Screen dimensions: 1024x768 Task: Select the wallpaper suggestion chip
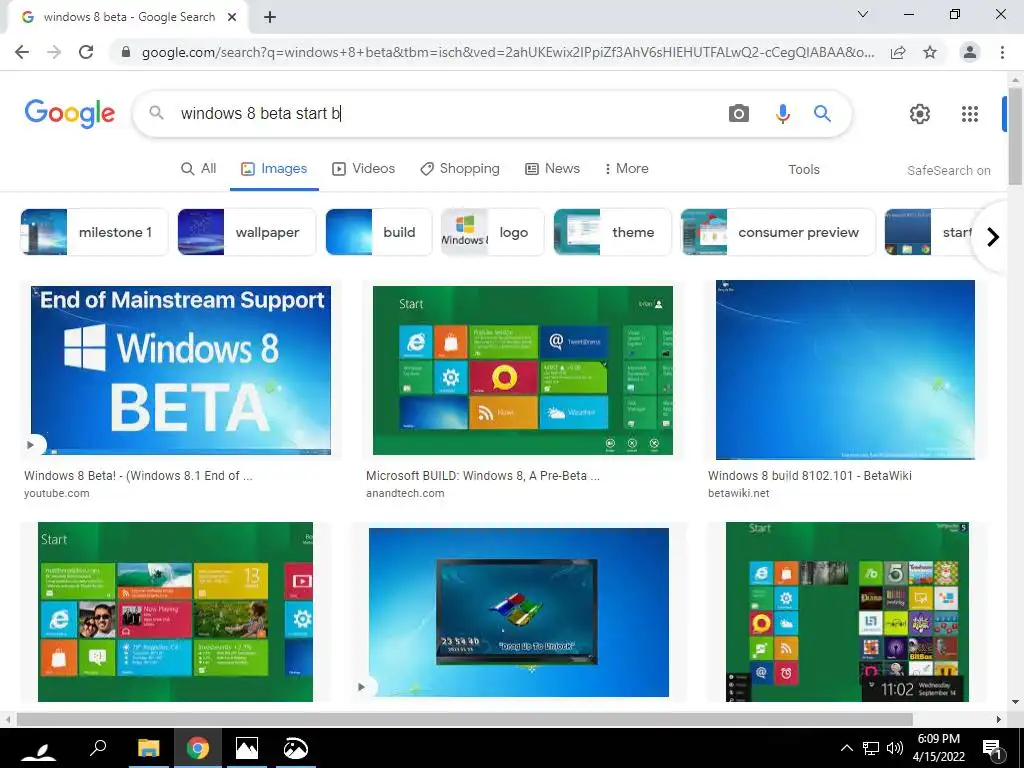click(246, 232)
